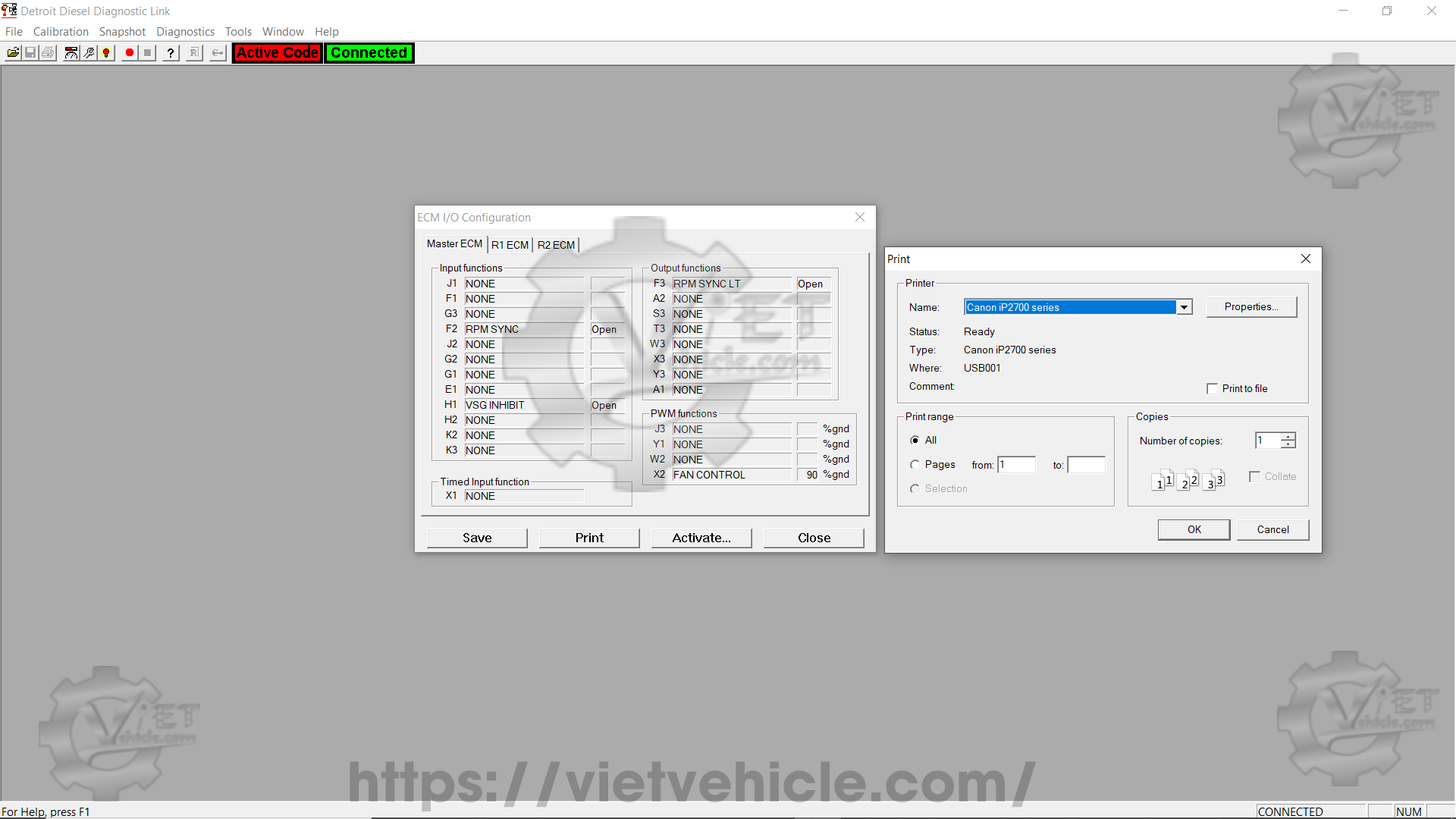Increase number of copies with up arrow
Viewport: 1456px width, 819px height.
point(1288,437)
